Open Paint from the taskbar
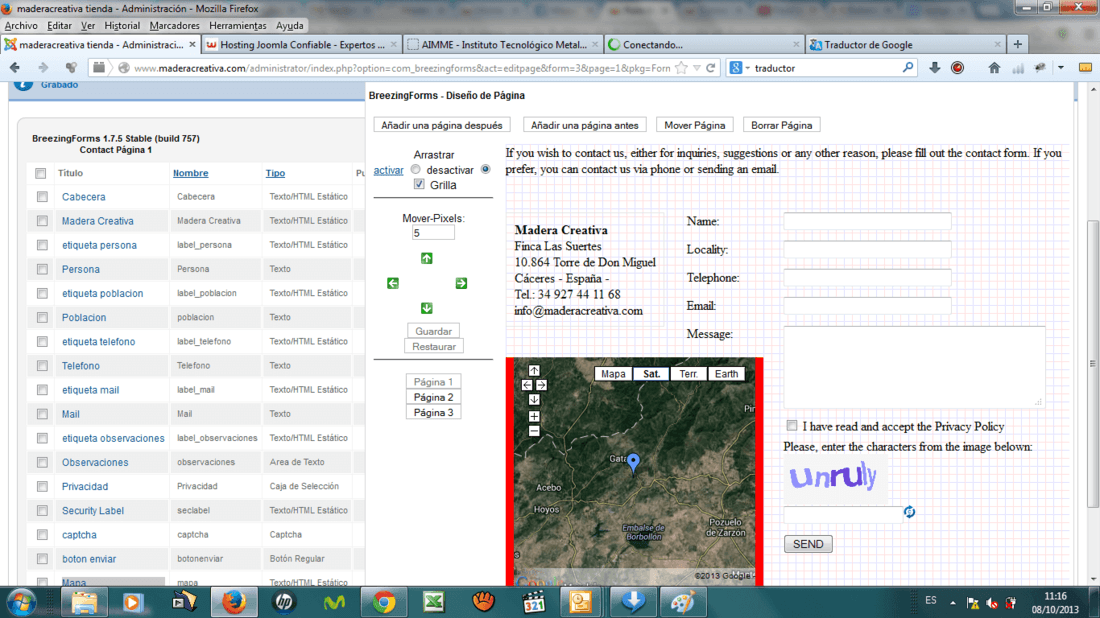1100x618 pixels. (x=683, y=602)
